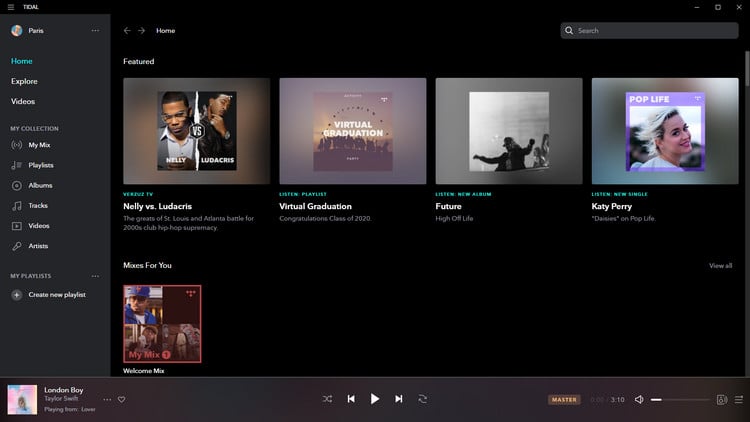
Task: Click the Lover album in Playing from
Action: point(88,410)
